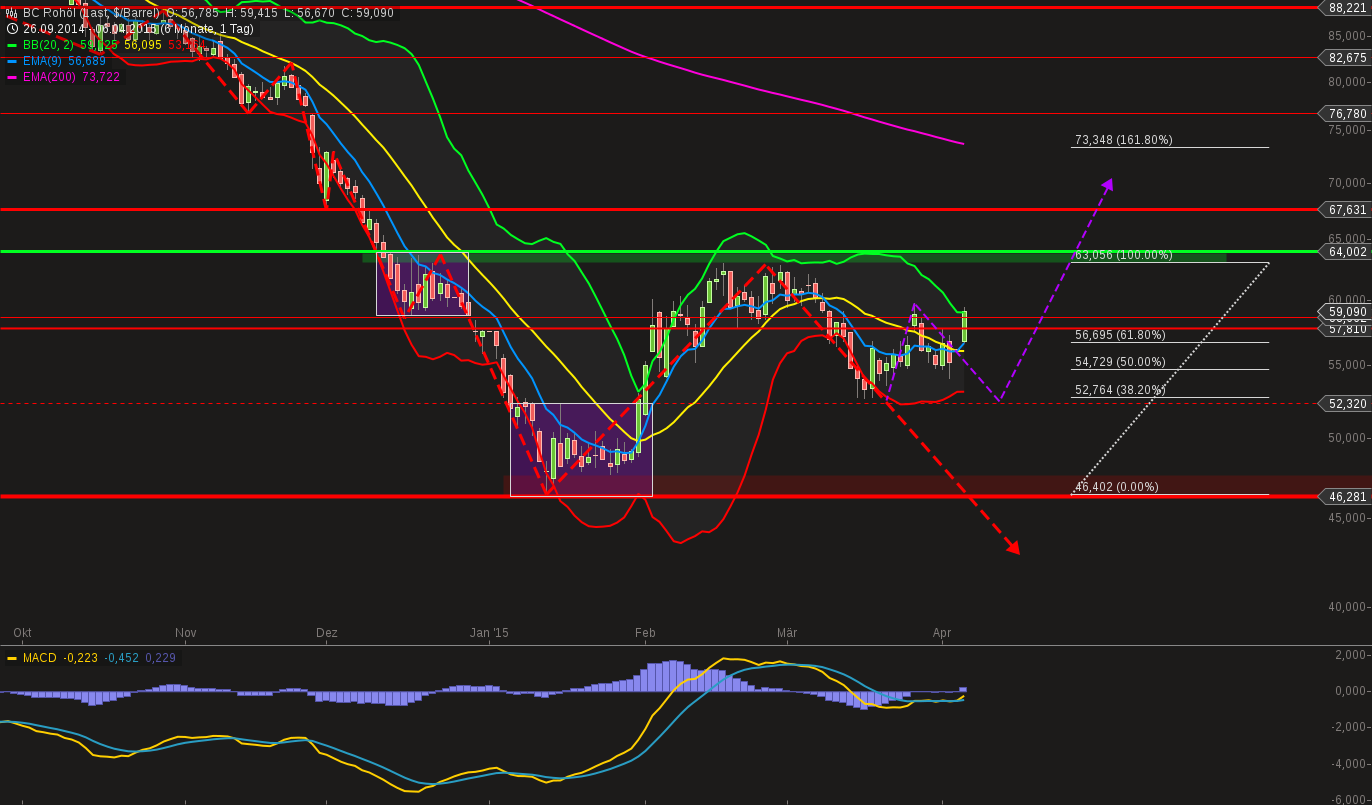Image resolution: width=1372 pixels, height=805 pixels.
Task: Click the 56,695 (61.80%) Fibonacci label
Action: [x=1120, y=335]
